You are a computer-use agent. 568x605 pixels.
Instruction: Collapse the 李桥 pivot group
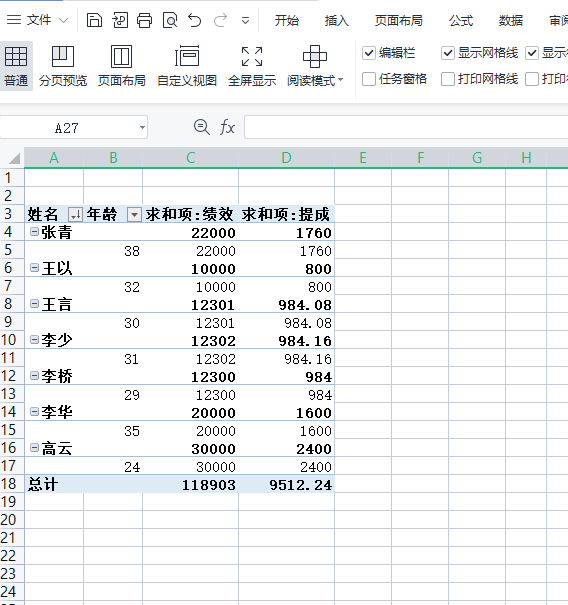[34, 375]
